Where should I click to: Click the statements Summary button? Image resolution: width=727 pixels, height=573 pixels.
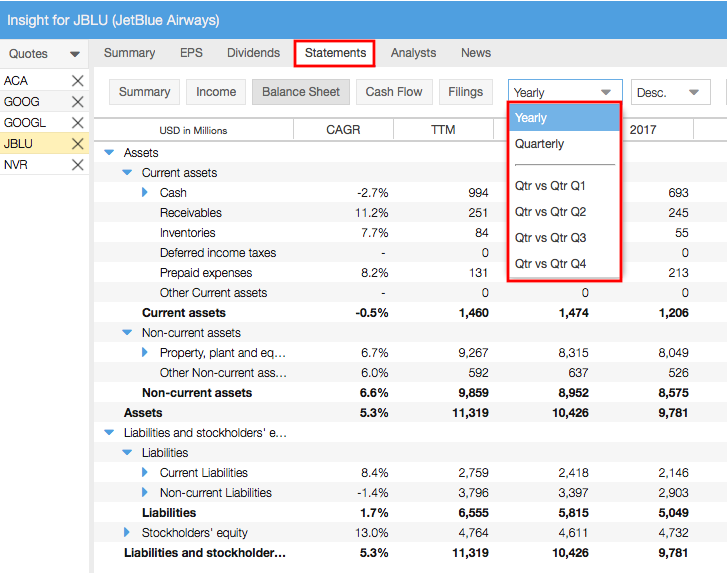click(144, 92)
